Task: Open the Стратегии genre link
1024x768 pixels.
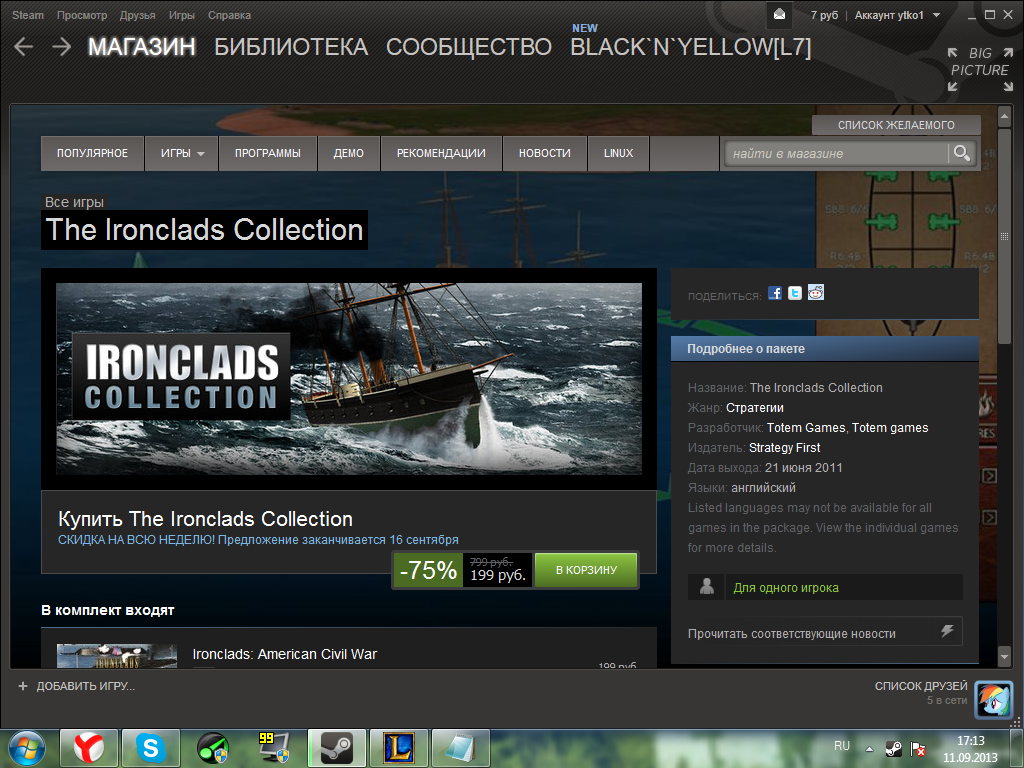Action: [754, 408]
